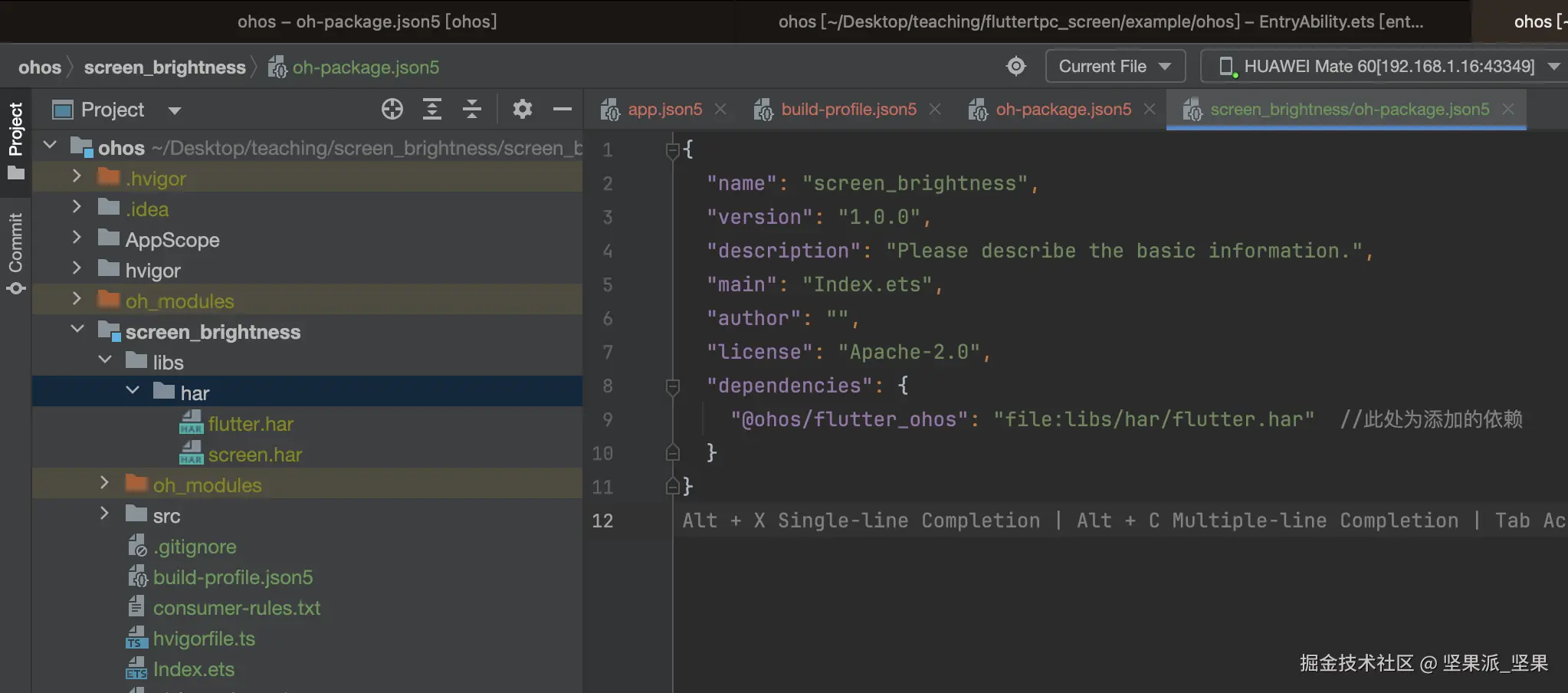Expand the .idea folder

[77, 207]
